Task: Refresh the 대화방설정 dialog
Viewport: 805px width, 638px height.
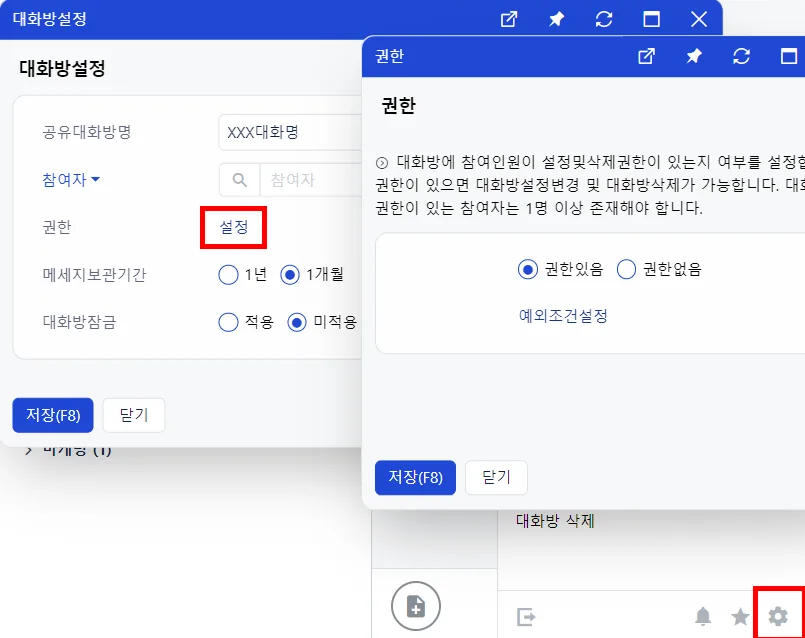Action: [604, 20]
